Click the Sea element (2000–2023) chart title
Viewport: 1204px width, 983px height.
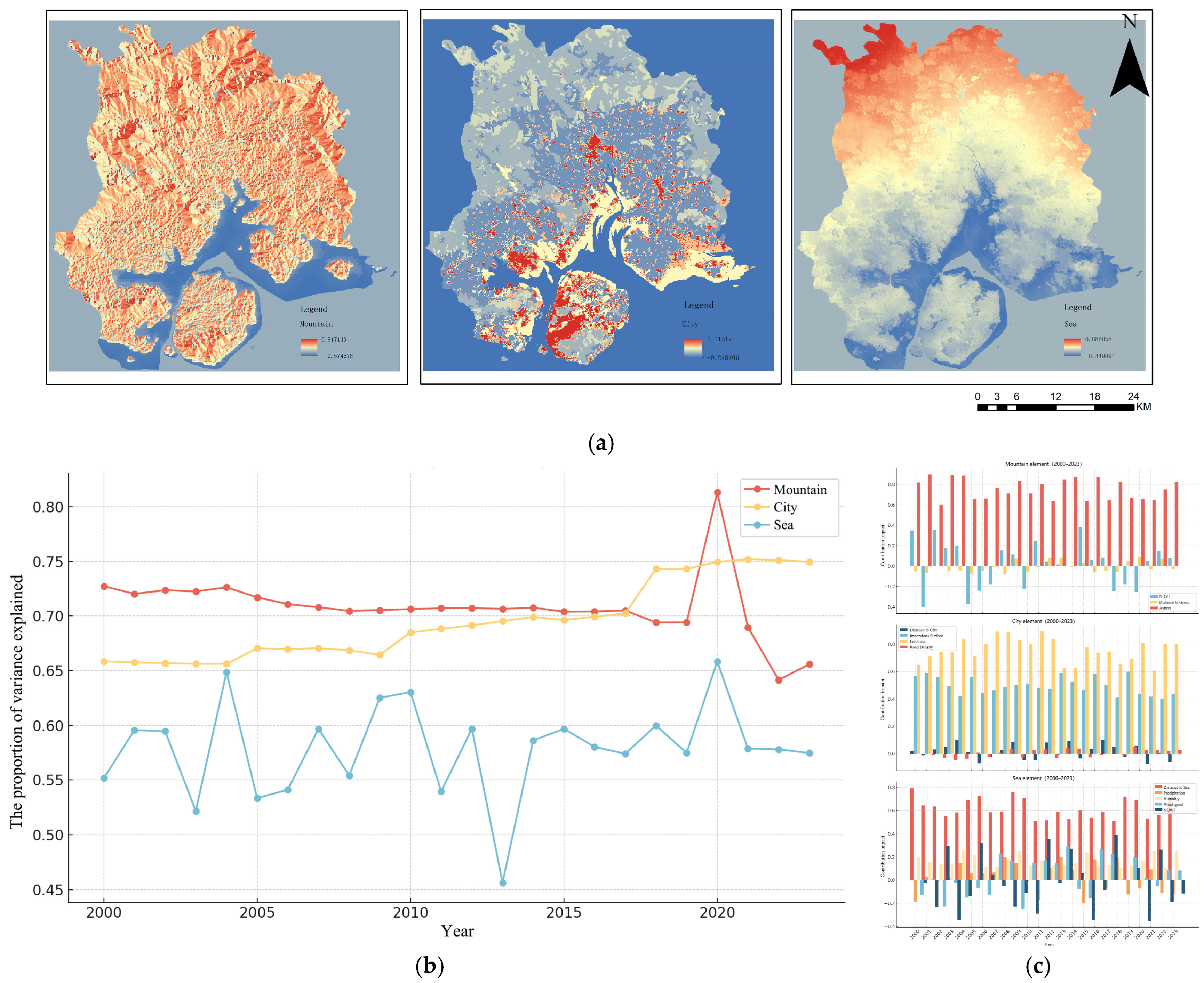coord(1043,778)
